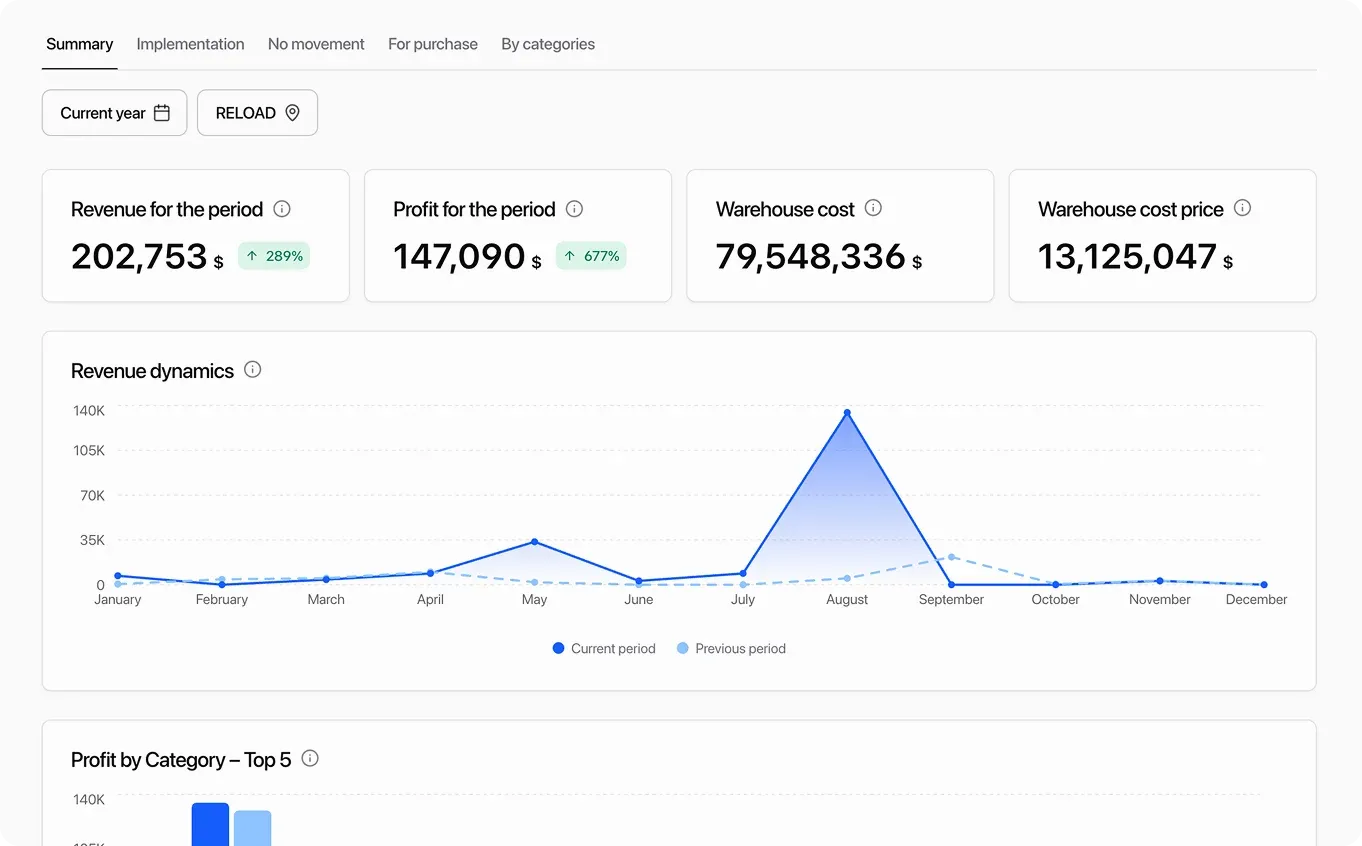Click the 677% profit growth badge
The width and height of the screenshot is (1362, 846).
coord(591,256)
